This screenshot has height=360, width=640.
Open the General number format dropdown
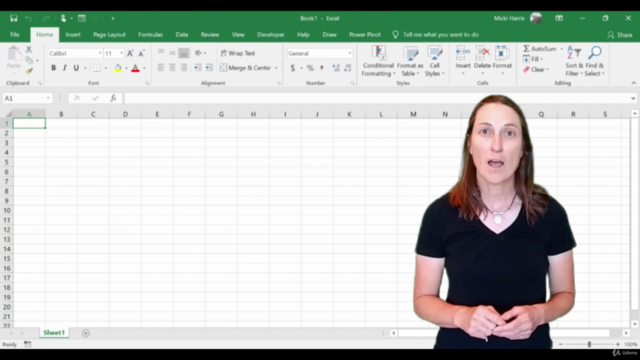(x=350, y=53)
